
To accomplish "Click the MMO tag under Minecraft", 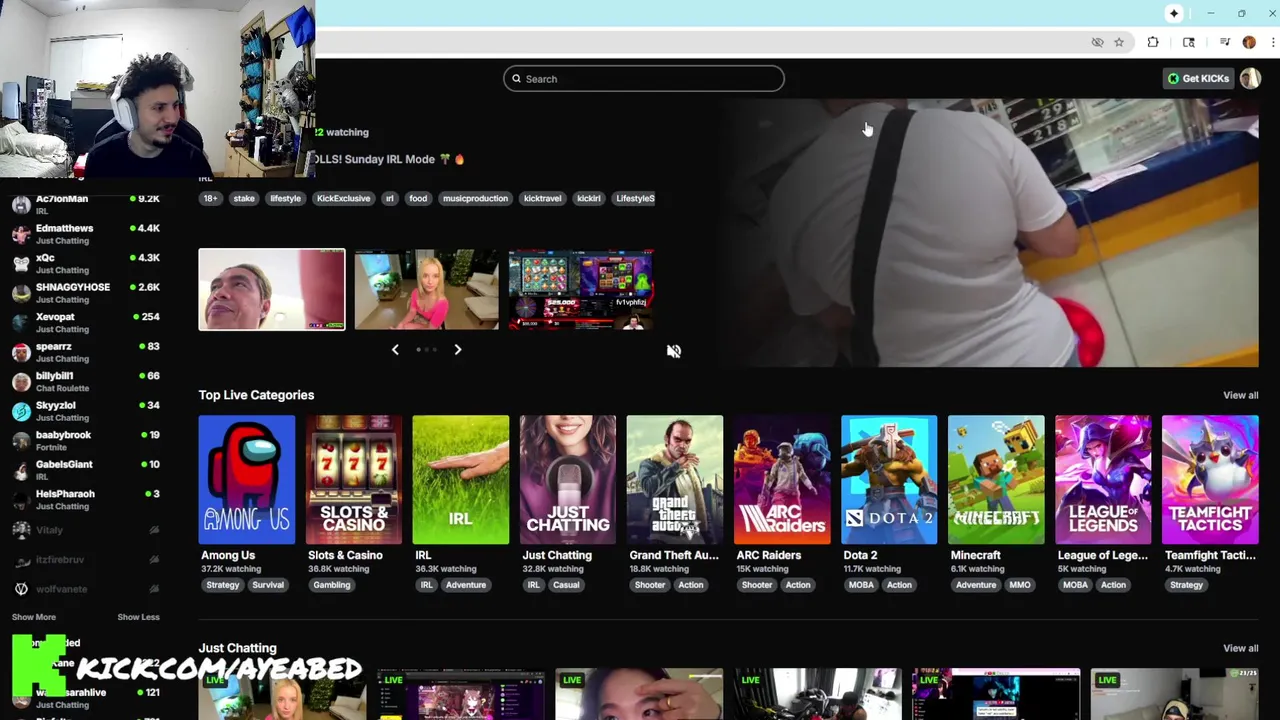I will tap(1020, 585).
